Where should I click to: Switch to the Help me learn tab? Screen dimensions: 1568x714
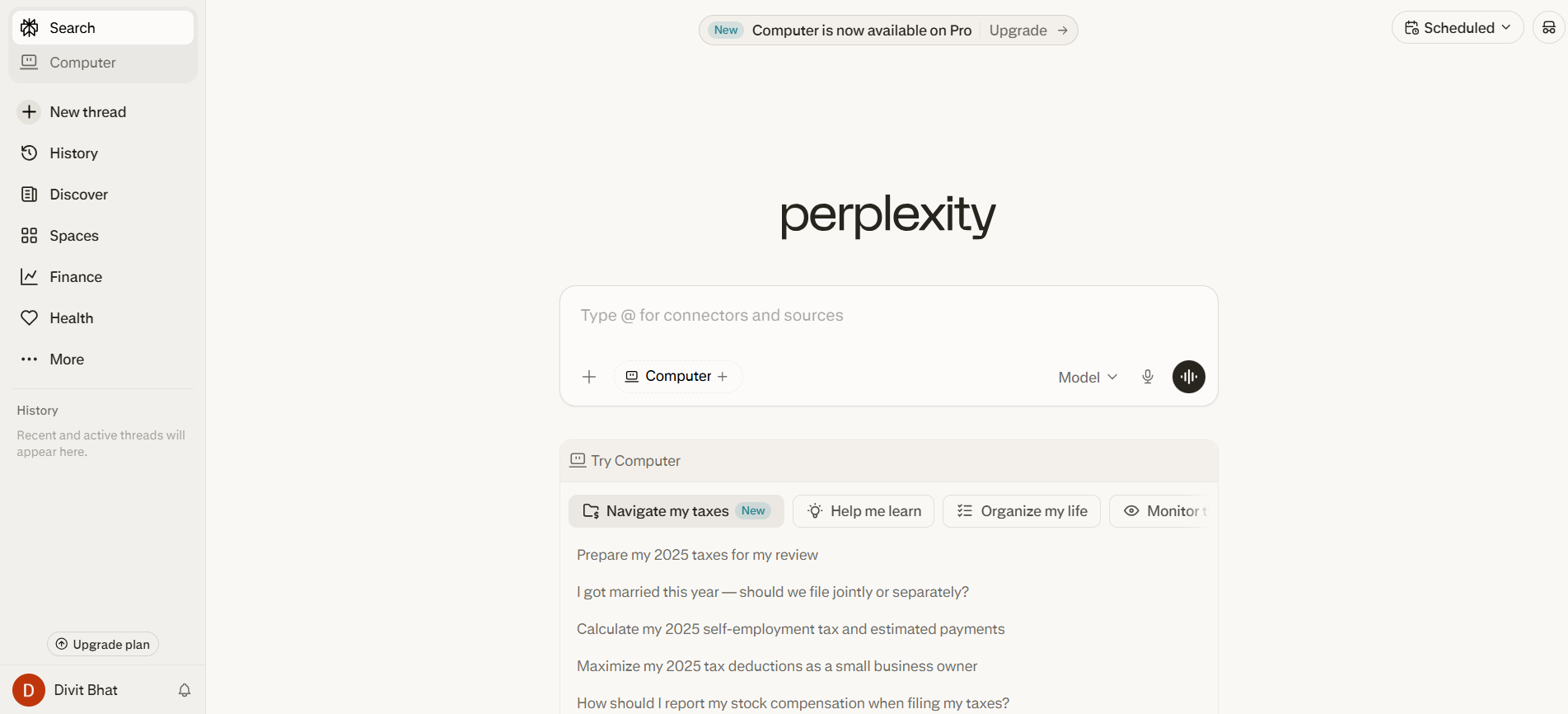tap(863, 510)
